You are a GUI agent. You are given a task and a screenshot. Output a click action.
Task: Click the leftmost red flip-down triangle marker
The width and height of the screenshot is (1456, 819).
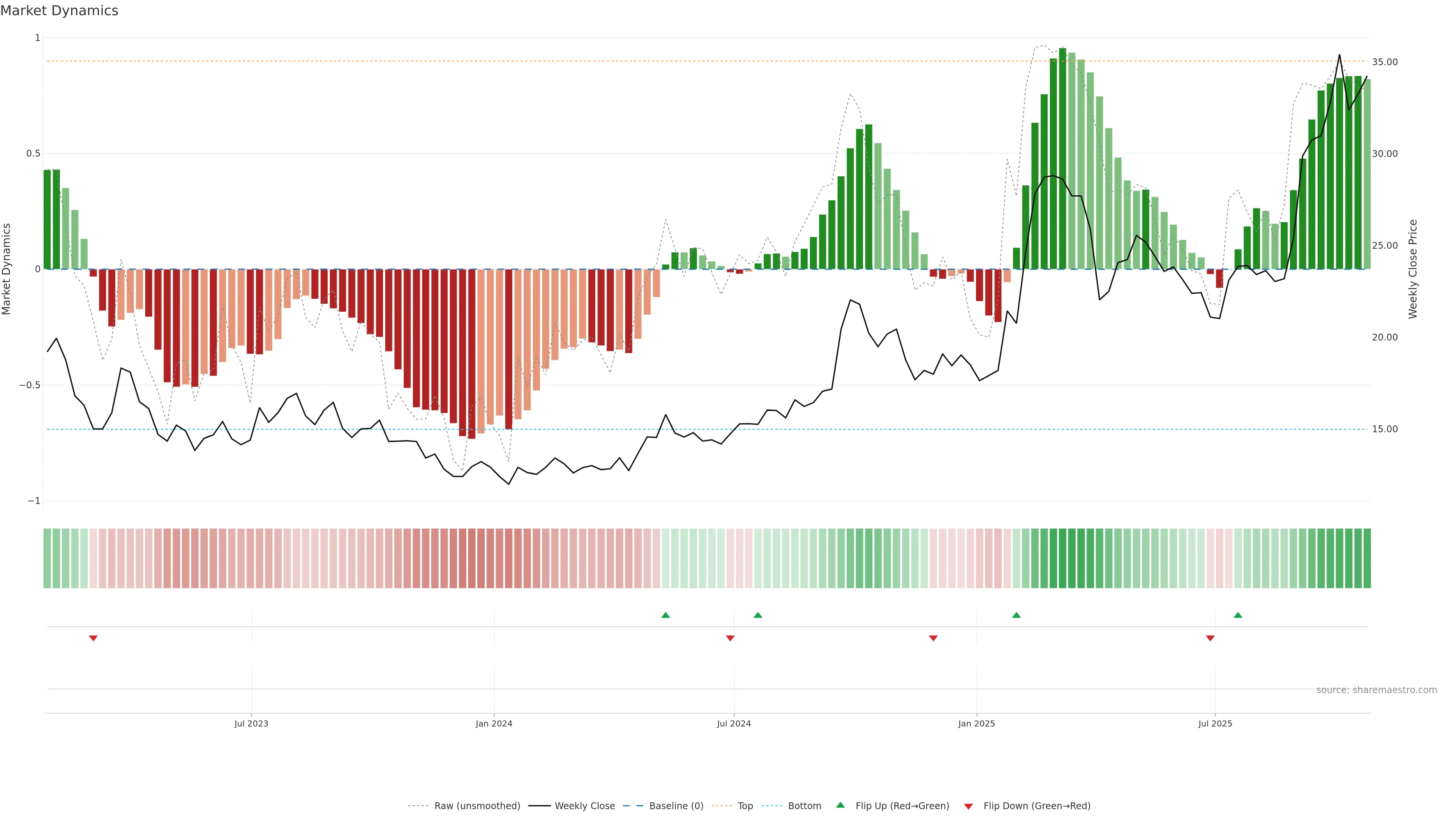point(93,638)
